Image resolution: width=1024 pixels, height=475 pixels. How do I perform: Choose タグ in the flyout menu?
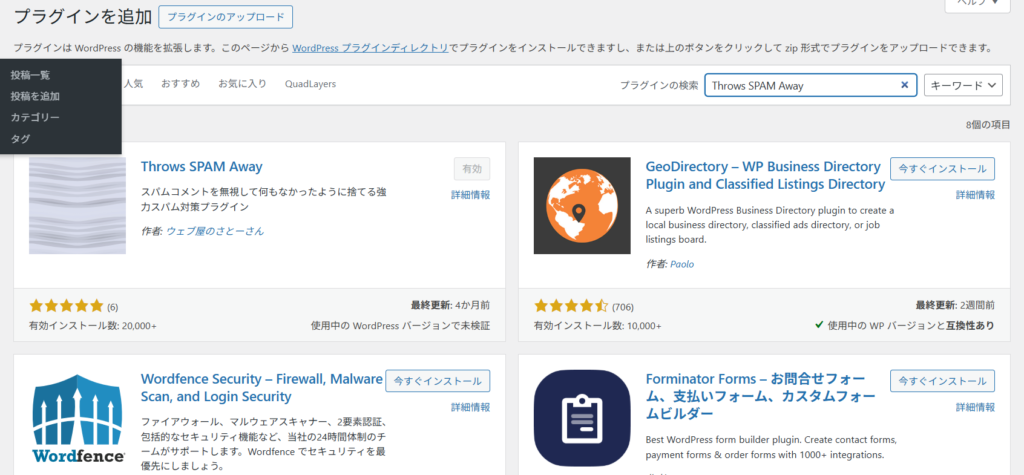(x=20, y=139)
